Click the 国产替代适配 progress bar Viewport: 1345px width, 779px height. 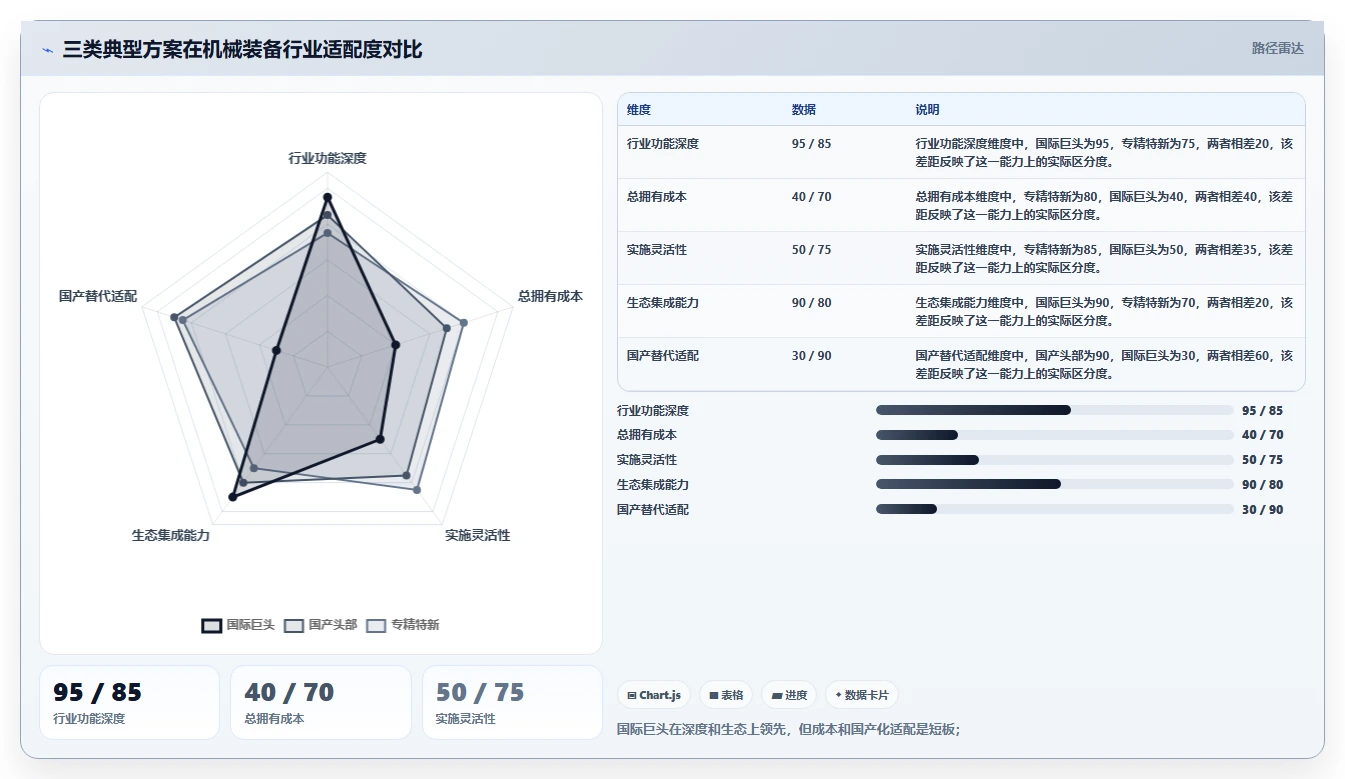click(x=1054, y=509)
